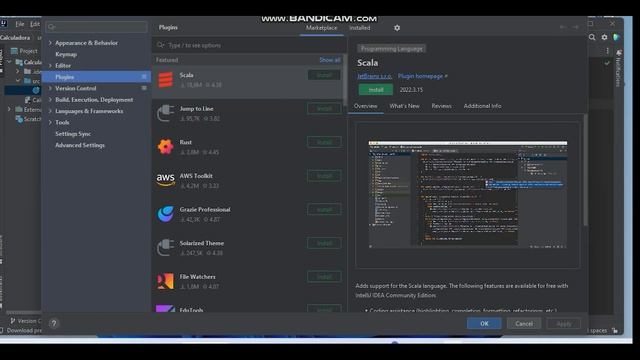Click the Plugins row modified-settings icon
The height and width of the screenshot is (360, 640).
pyautogui.click(x=144, y=77)
